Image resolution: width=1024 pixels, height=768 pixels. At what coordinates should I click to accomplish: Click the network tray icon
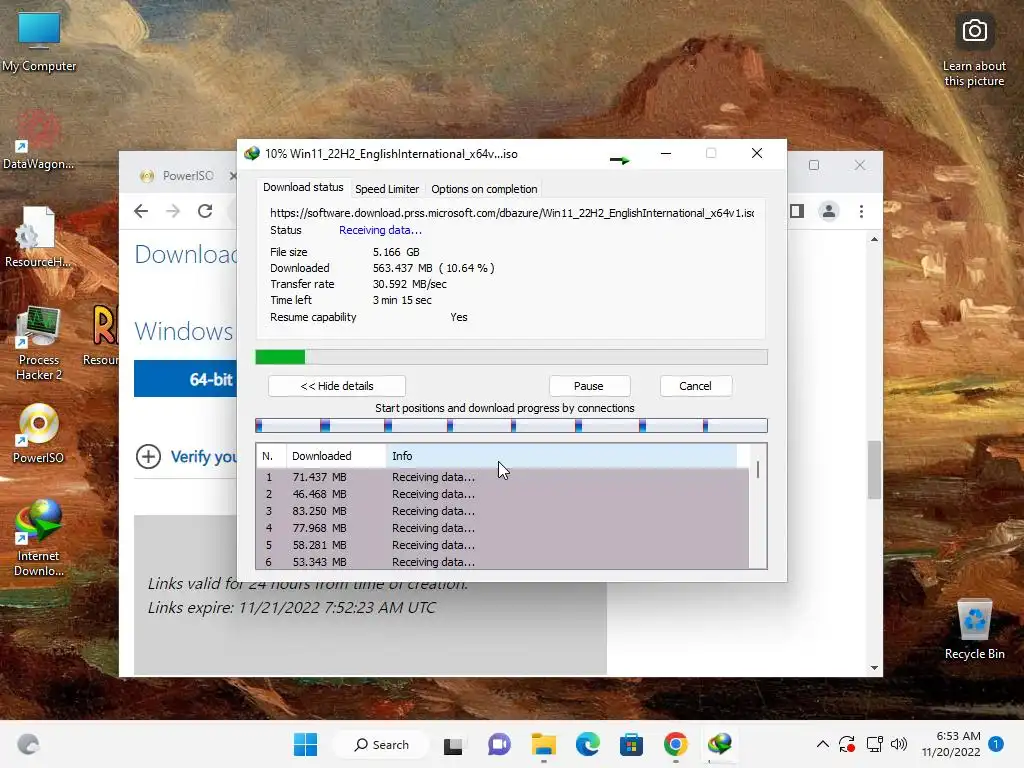pyautogui.click(x=874, y=744)
